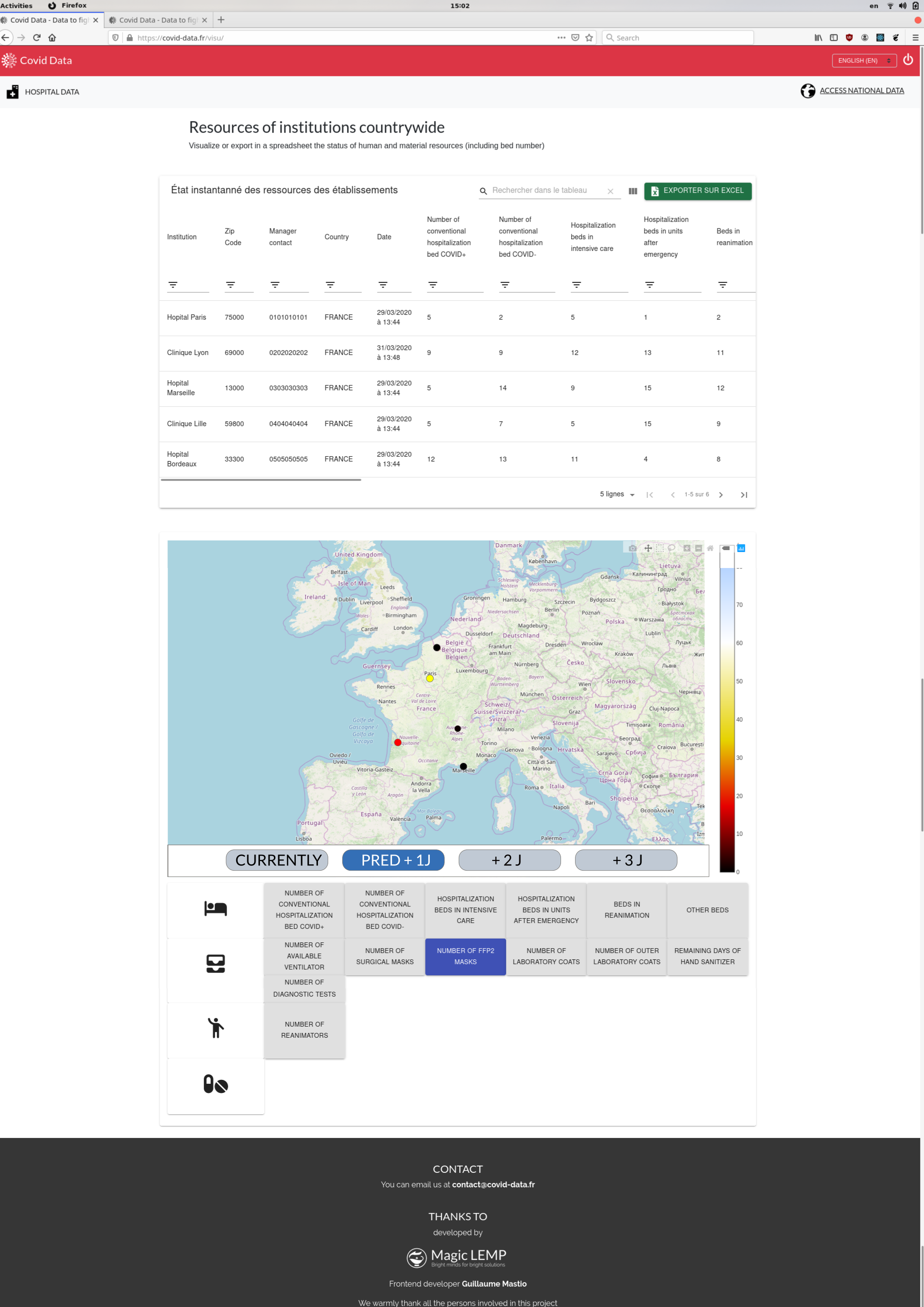This screenshot has width=924, height=1307.
Task: Click the Covid Data logo
Action: [x=36, y=61]
